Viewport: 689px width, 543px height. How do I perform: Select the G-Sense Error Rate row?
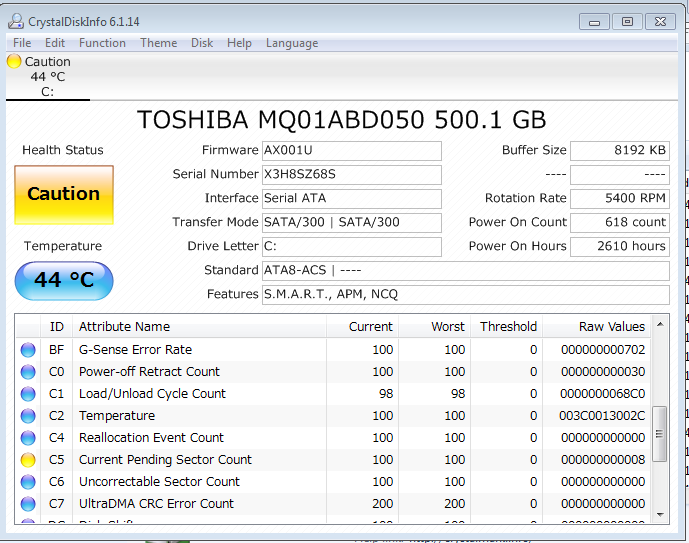pyautogui.click(x=333, y=350)
